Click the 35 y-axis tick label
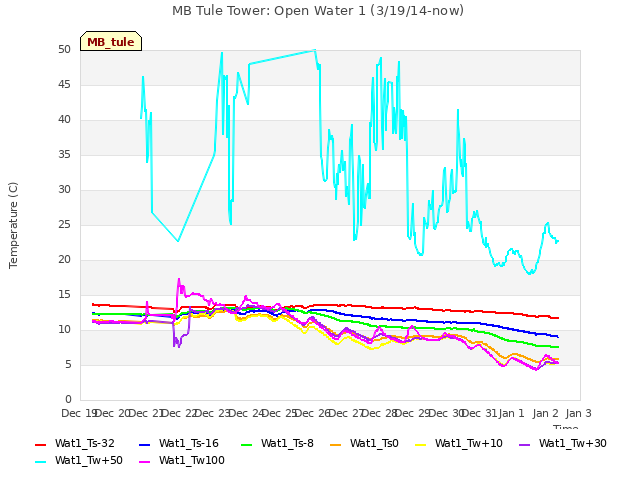The image size is (640, 480). click(64, 155)
